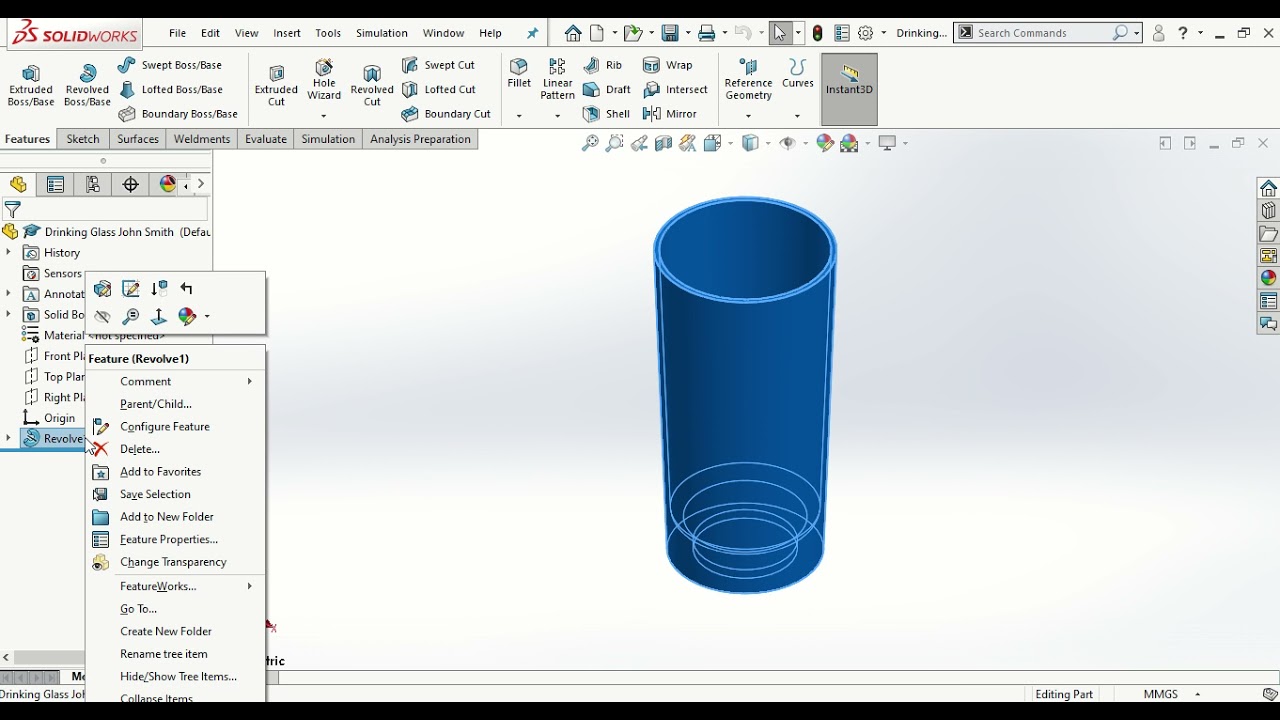Apply the Fillet tool
This screenshot has height=720, width=1280.
click(519, 75)
